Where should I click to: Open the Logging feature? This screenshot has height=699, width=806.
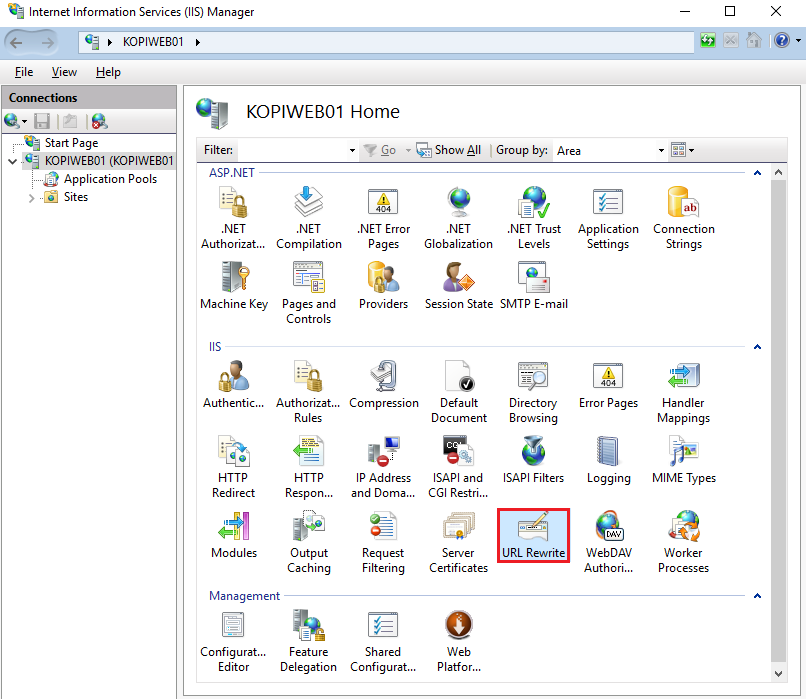point(608,460)
